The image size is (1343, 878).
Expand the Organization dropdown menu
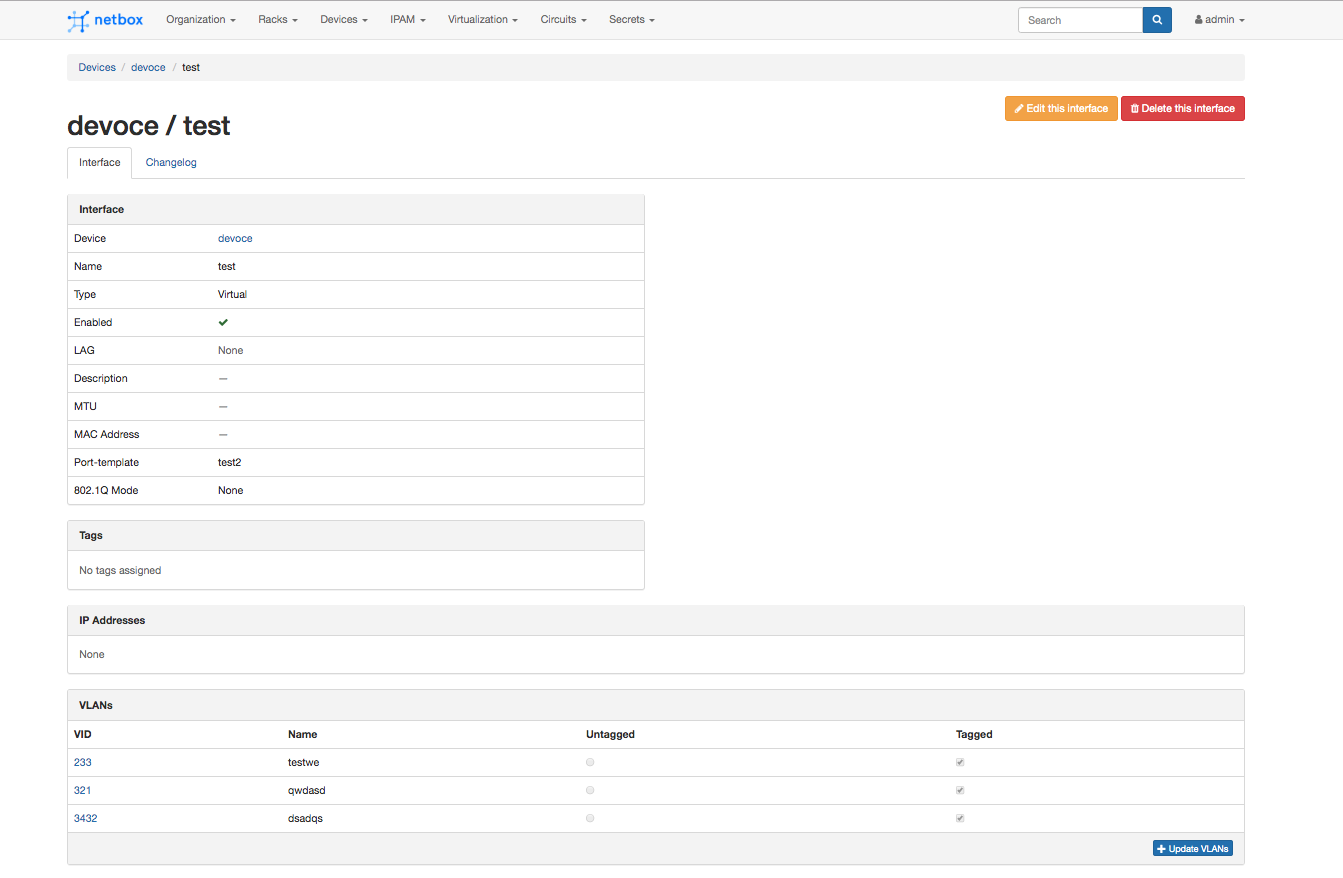200,20
